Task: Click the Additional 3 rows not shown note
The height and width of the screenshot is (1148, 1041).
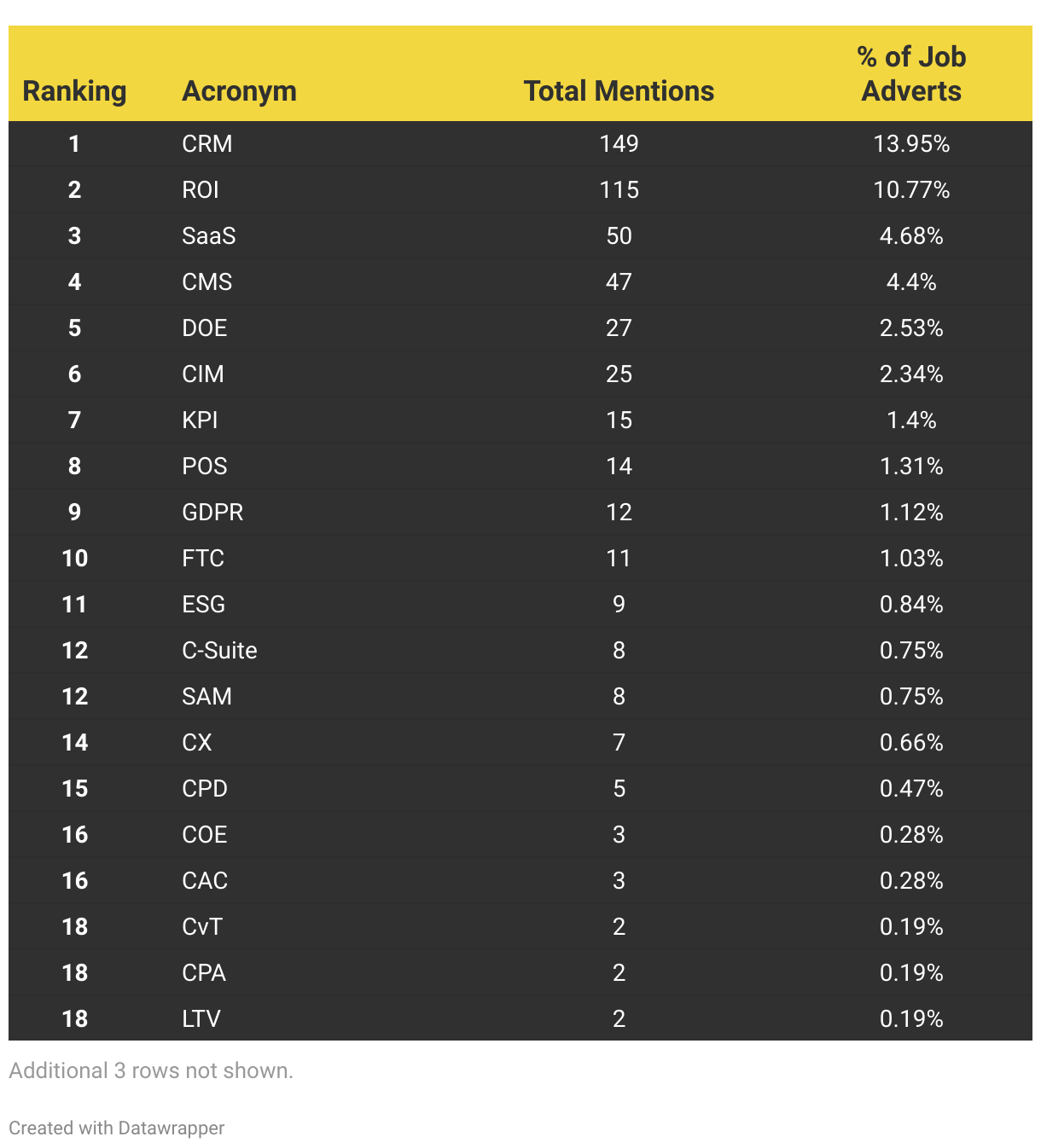Action: click(151, 1070)
